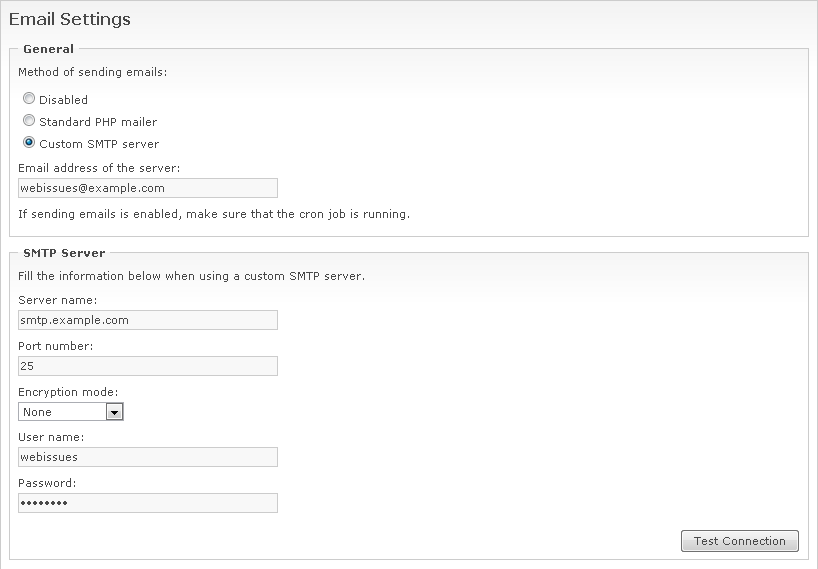Focus the User name field containing webissues

[148, 457]
